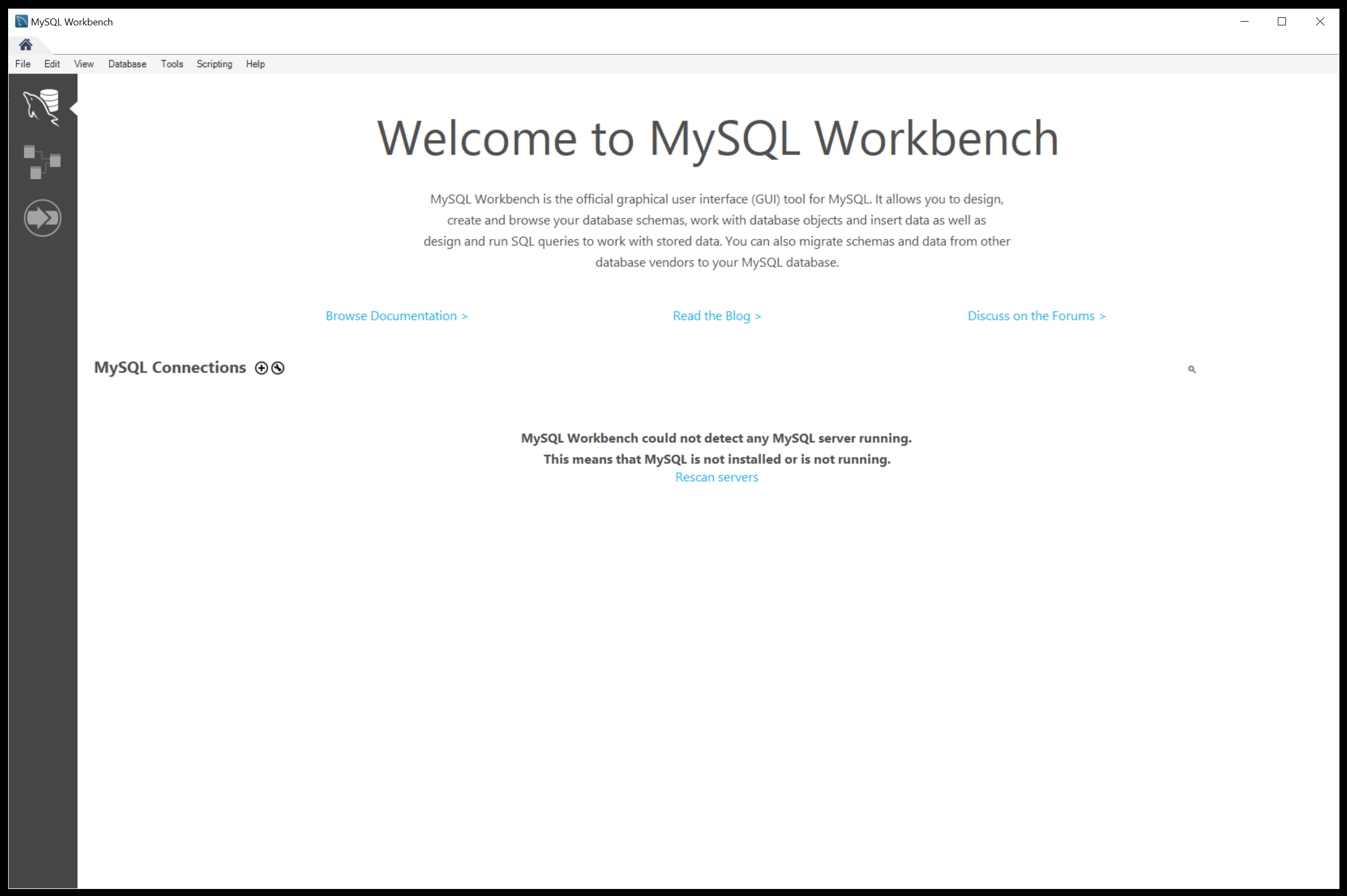The width and height of the screenshot is (1347, 896).
Task: Click Read the Blog link
Action: pos(716,316)
